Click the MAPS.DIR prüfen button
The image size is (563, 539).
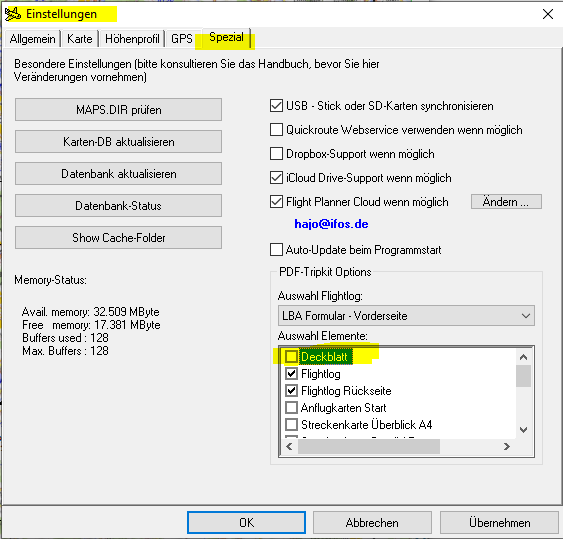[x=118, y=110]
